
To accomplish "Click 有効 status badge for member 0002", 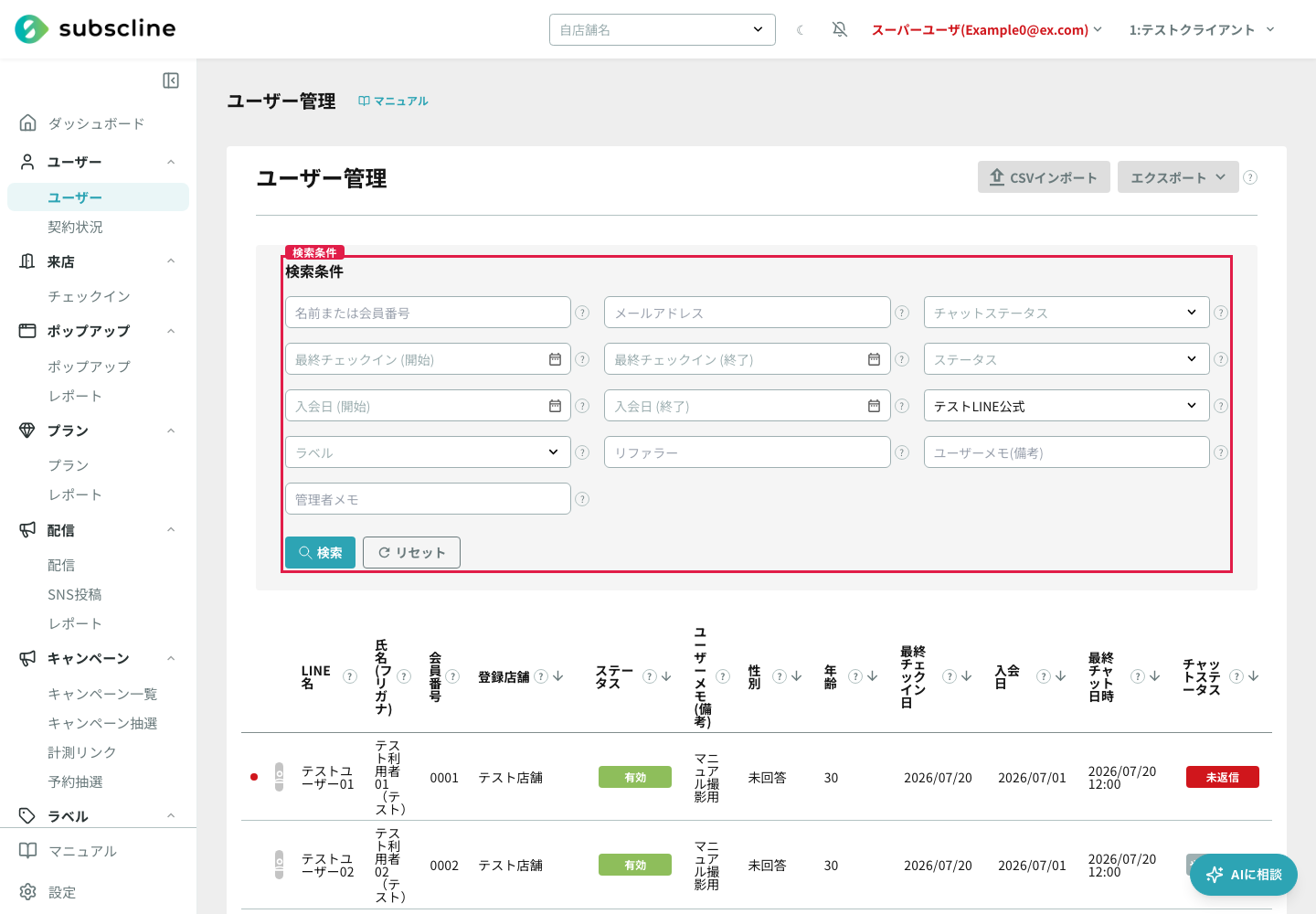I will [635, 865].
